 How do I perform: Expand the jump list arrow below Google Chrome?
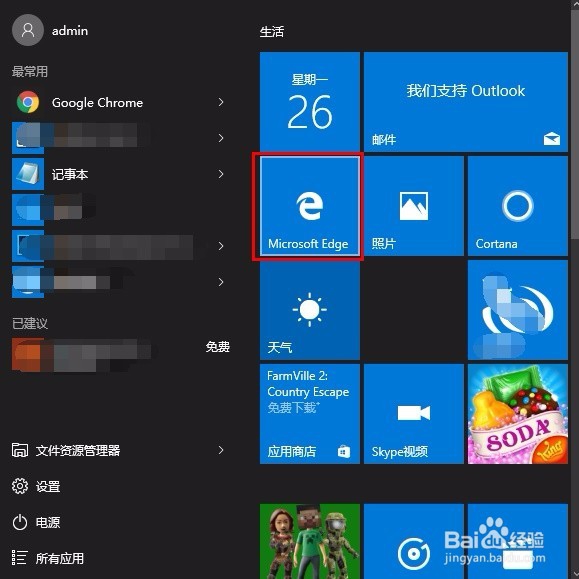(221, 138)
